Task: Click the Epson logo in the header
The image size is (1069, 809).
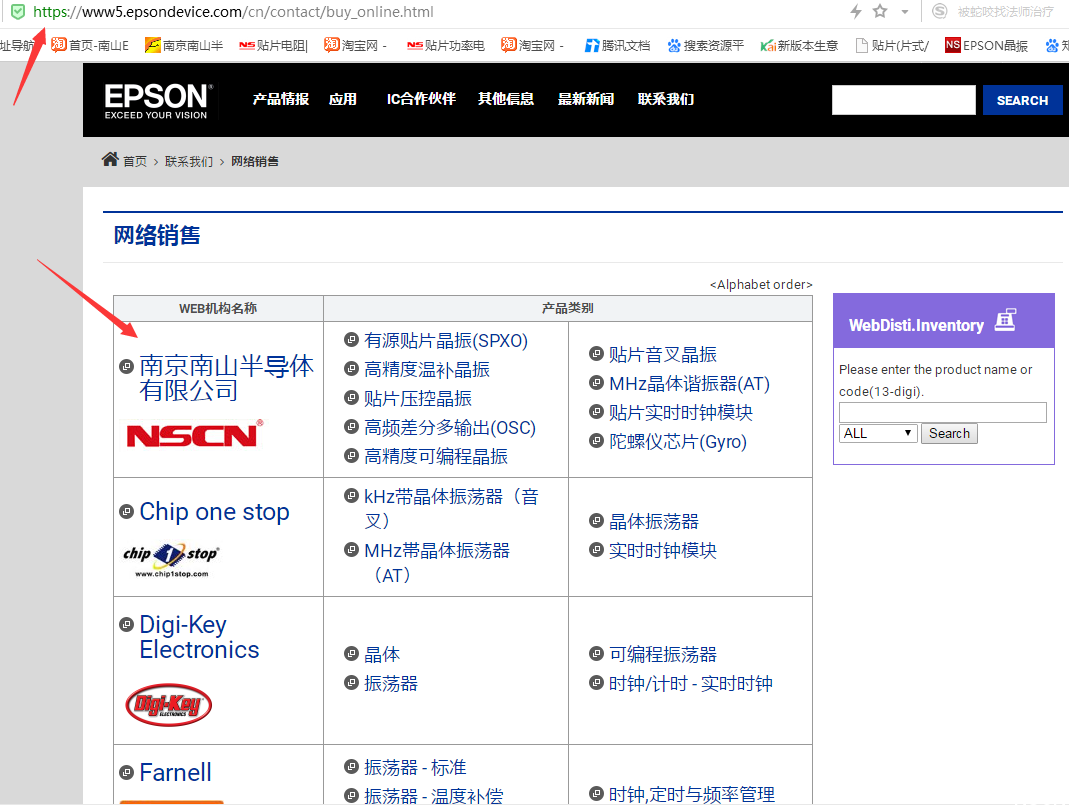Action: 157,101
